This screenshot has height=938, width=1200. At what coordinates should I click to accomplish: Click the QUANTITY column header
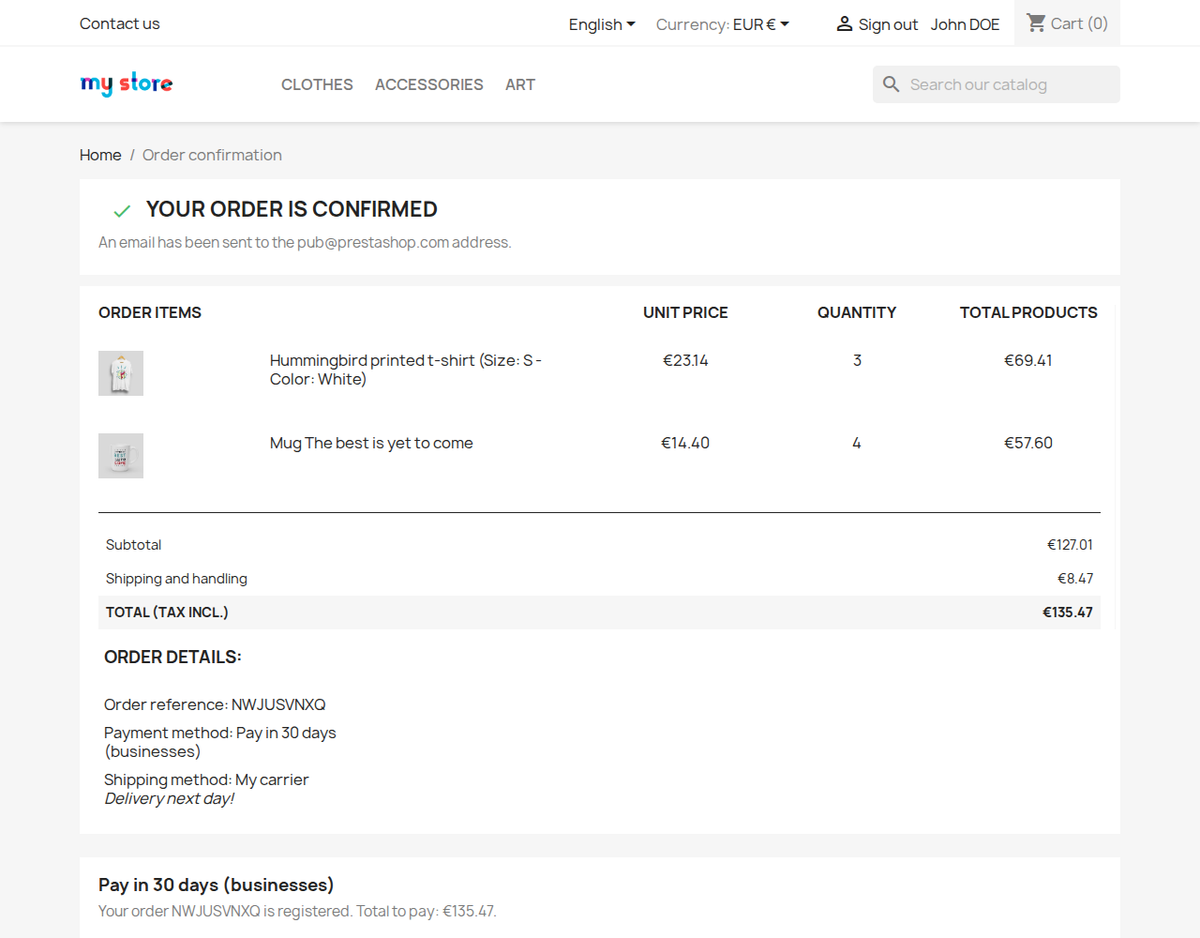tap(857, 313)
